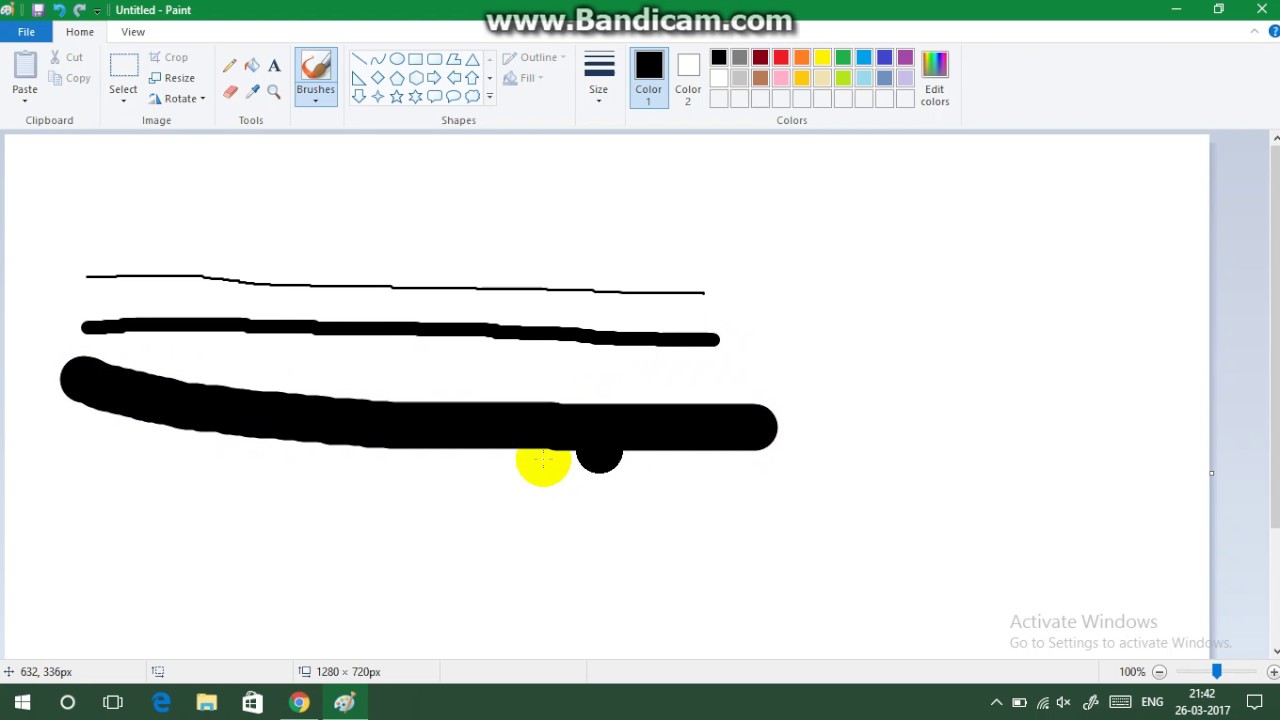Click the Resize button

click(x=172, y=78)
